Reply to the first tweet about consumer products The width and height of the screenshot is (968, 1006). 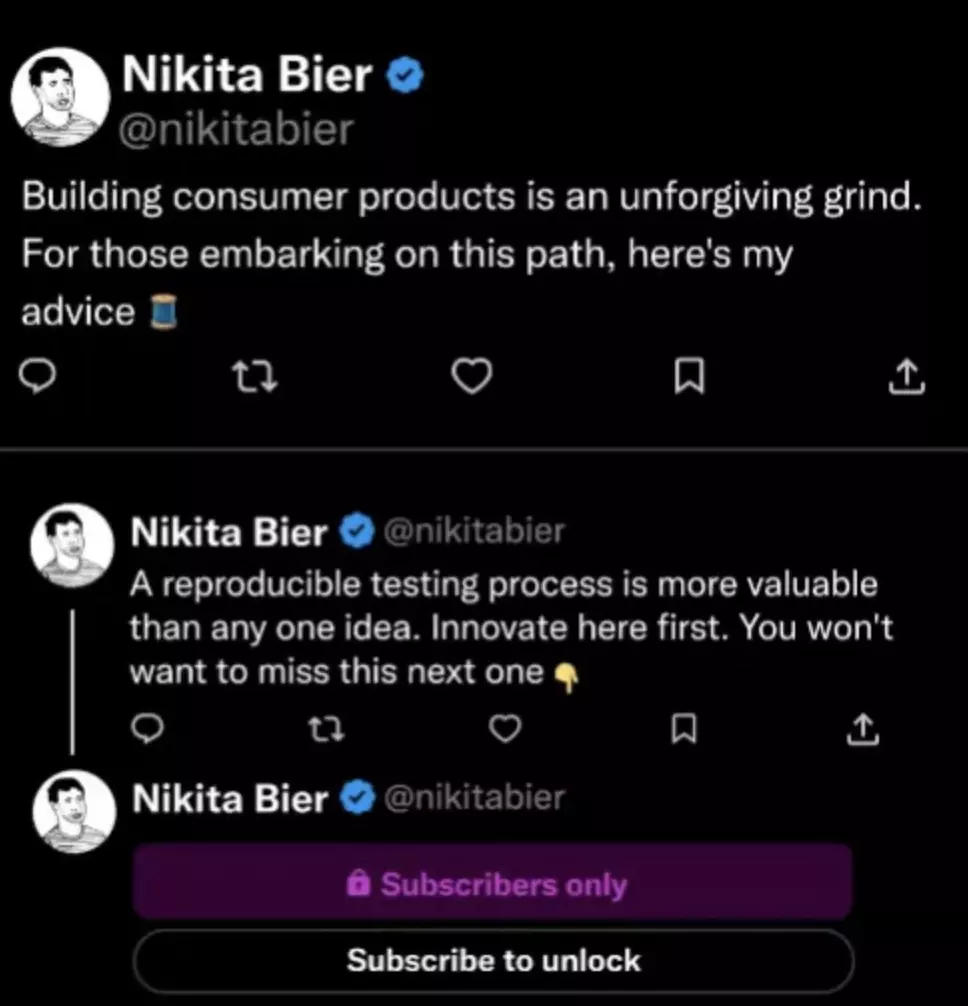click(x=38, y=375)
